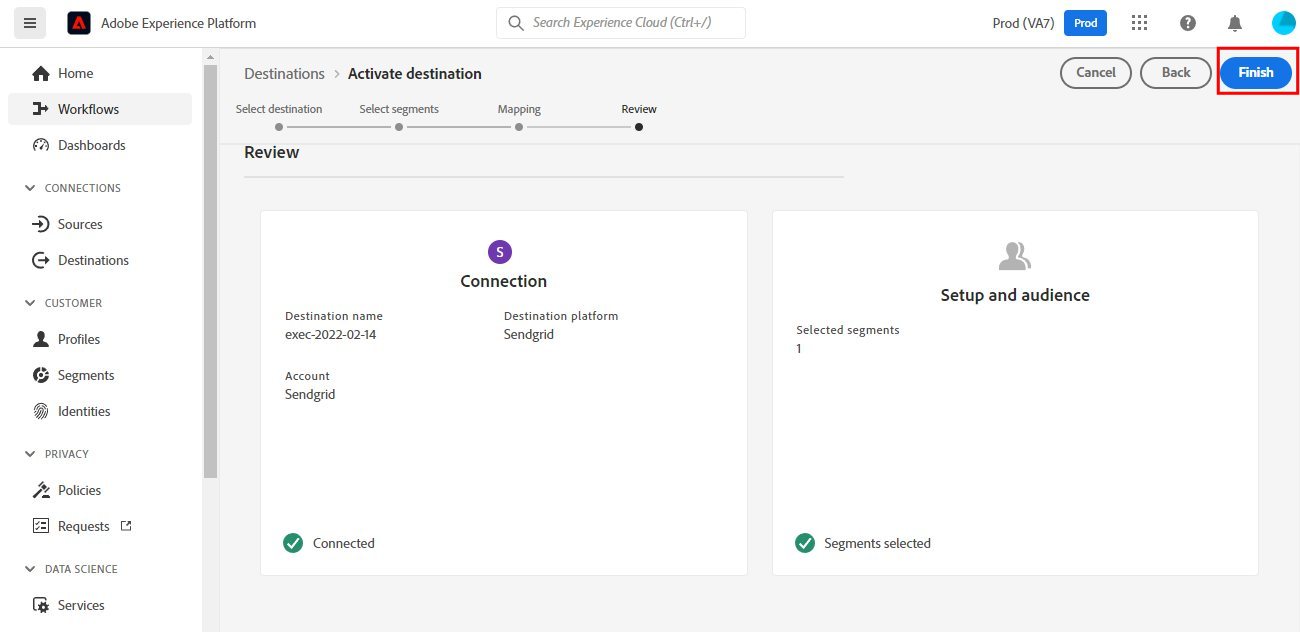Collapse the Privacy section
1300x632 pixels.
(29, 454)
